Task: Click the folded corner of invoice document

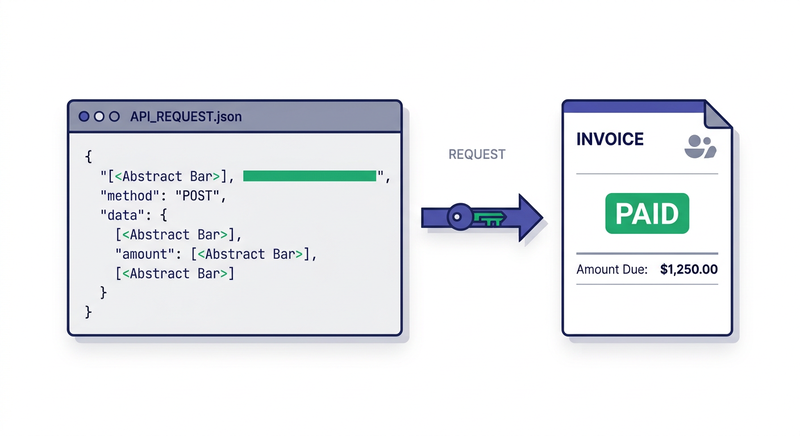Action: point(718,115)
